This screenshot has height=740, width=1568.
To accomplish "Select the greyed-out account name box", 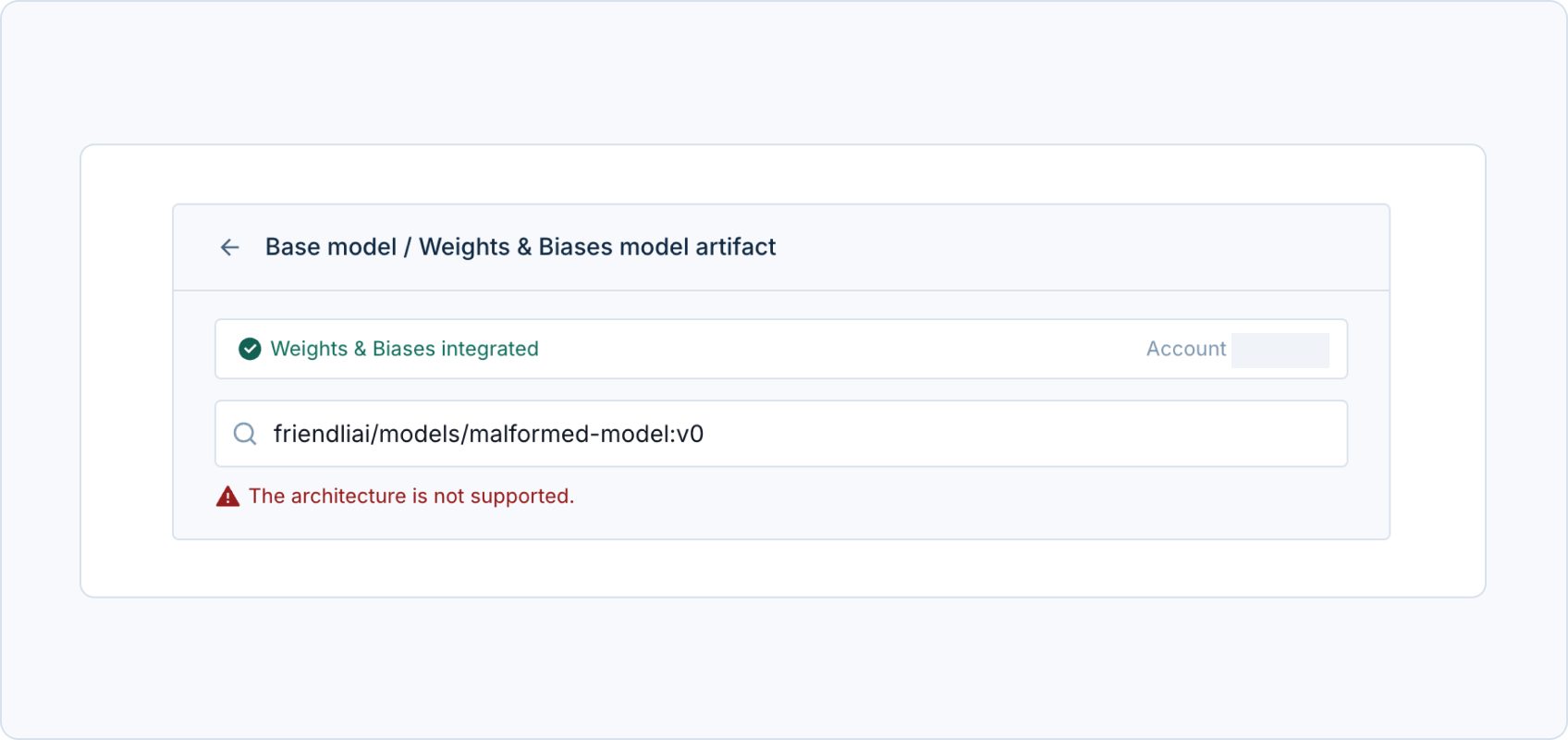I will point(1280,351).
